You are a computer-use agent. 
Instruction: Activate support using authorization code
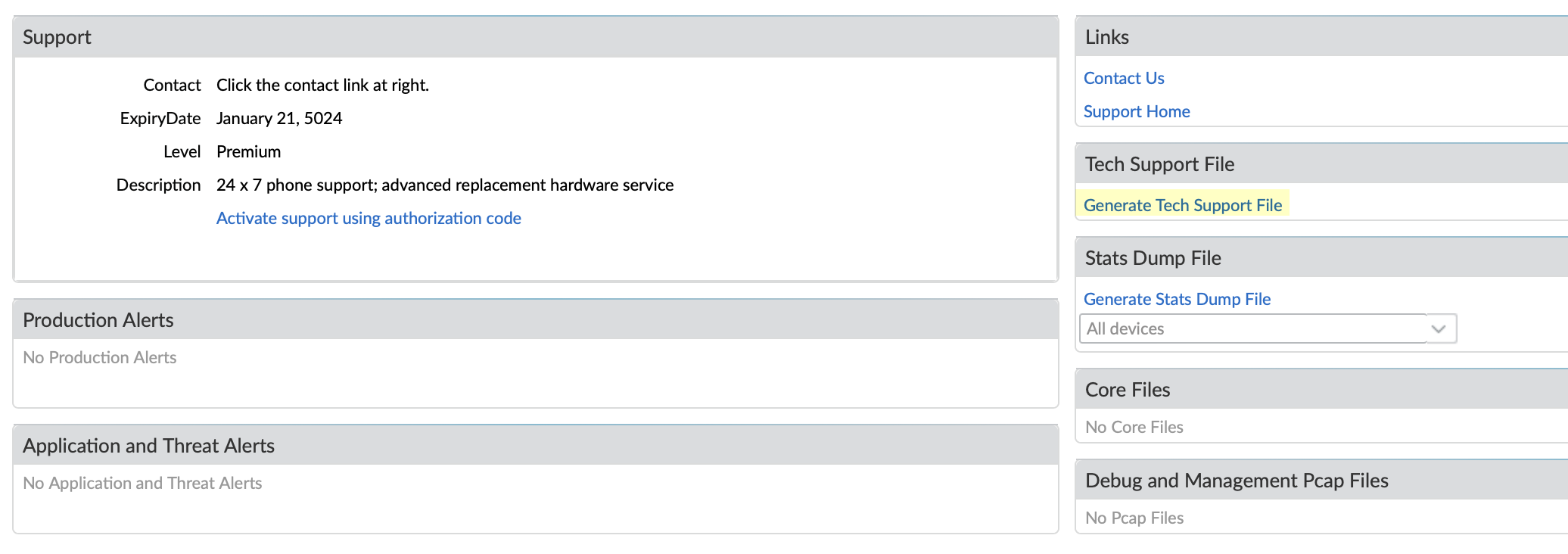click(x=369, y=218)
